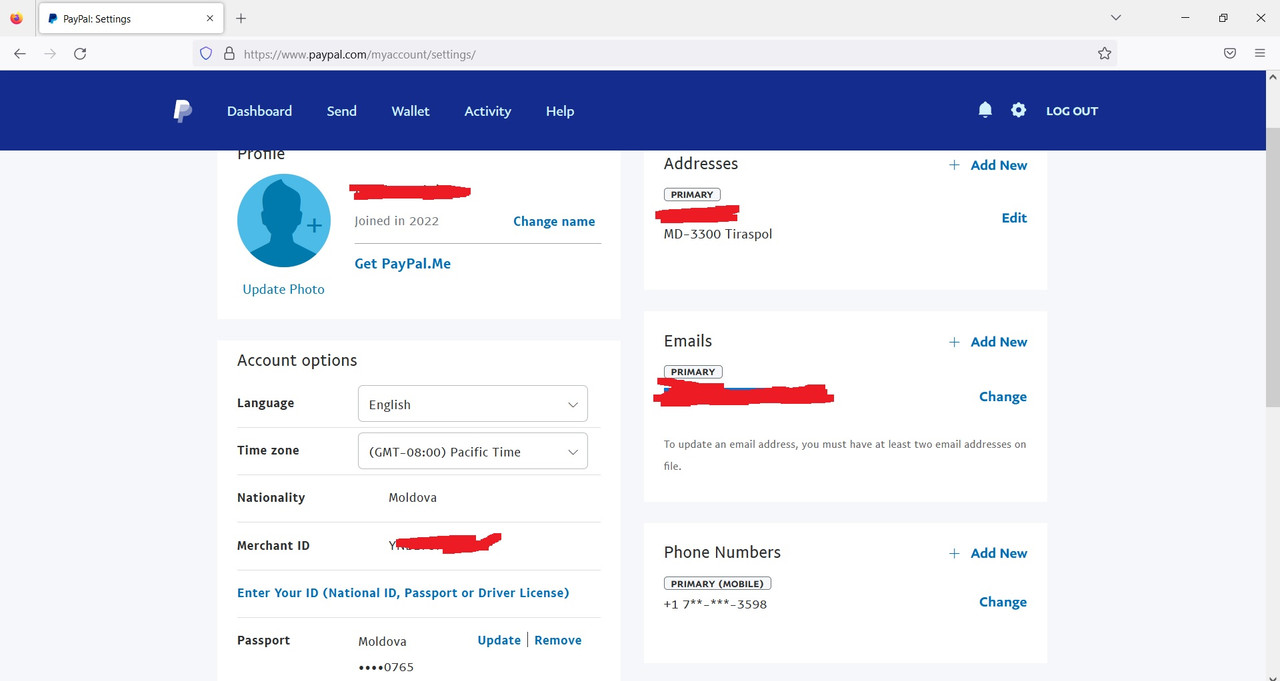Click the Account options heading
Screen dimensions: 1280x681
(x=297, y=360)
